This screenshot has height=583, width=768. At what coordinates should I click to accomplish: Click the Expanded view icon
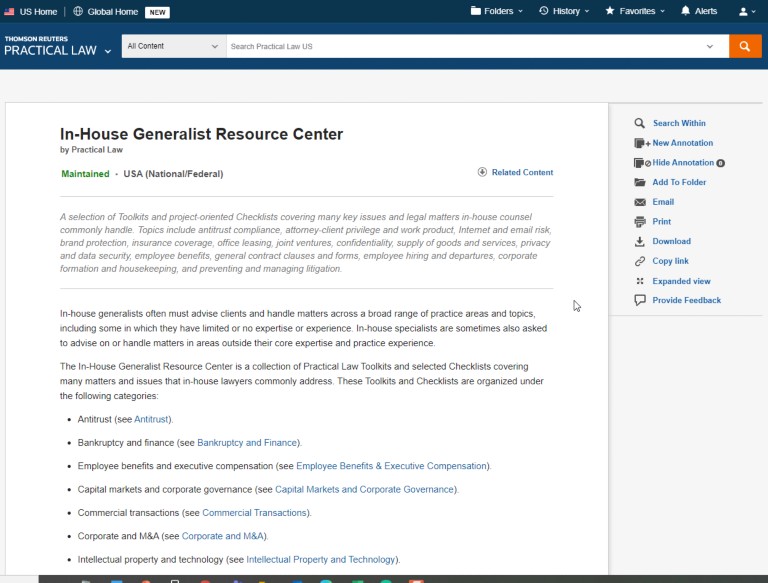(x=640, y=281)
